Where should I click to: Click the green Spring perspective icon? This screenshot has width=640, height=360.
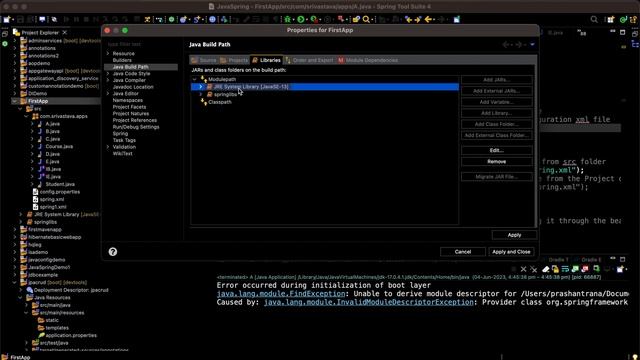point(623,19)
